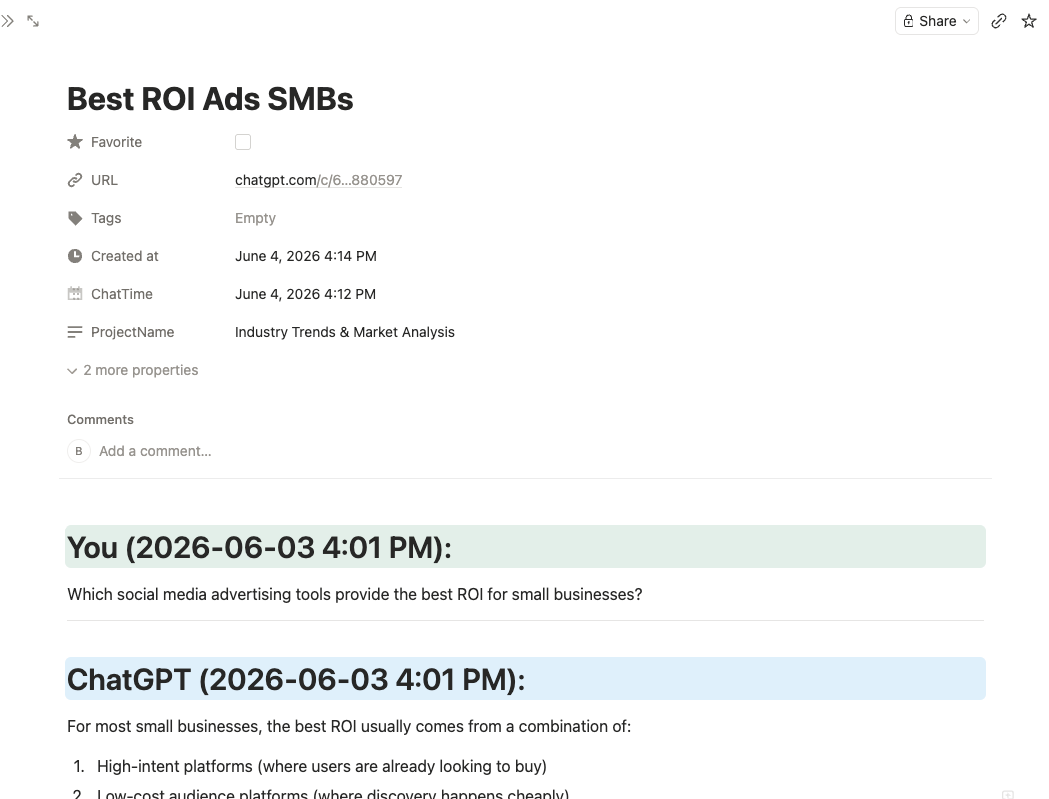This screenshot has height=799, width=1049.
Task: Click the URL property label
Action: [x=104, y=180]
